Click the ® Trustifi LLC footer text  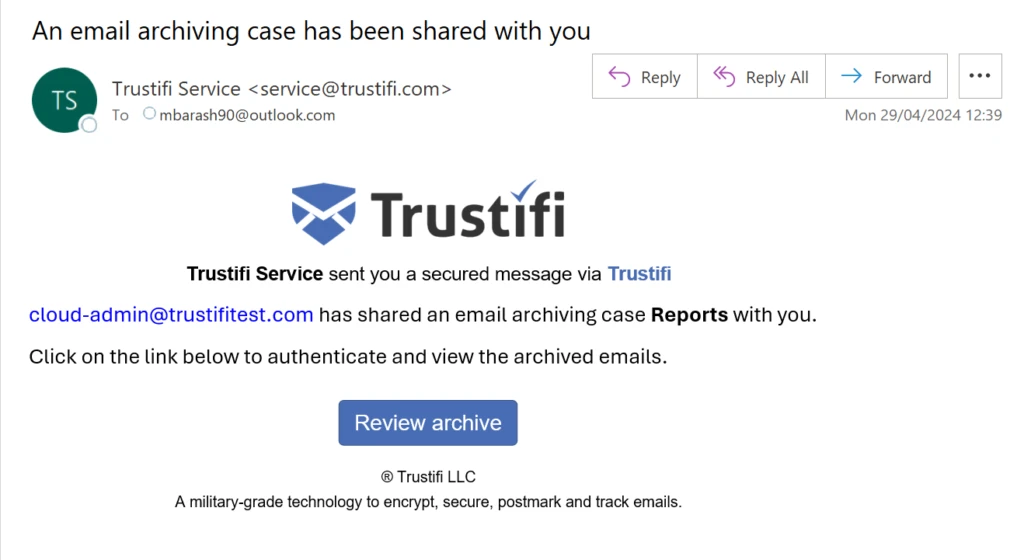428,477
